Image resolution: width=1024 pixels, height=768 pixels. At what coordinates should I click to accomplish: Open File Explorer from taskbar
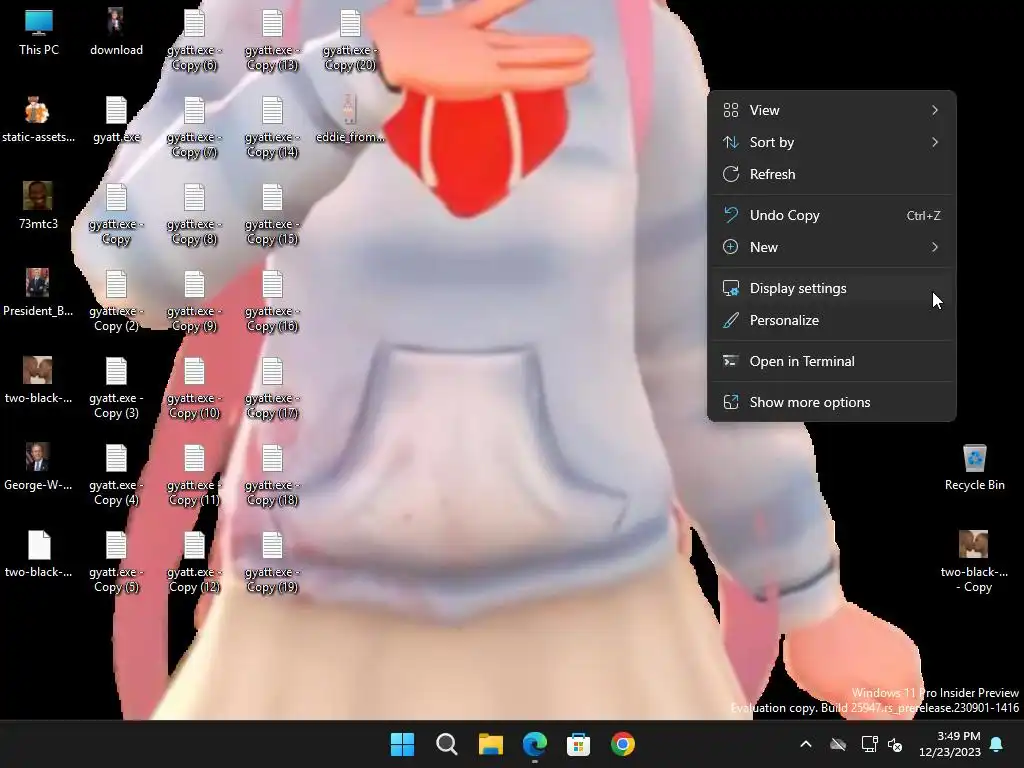[490, 744]
